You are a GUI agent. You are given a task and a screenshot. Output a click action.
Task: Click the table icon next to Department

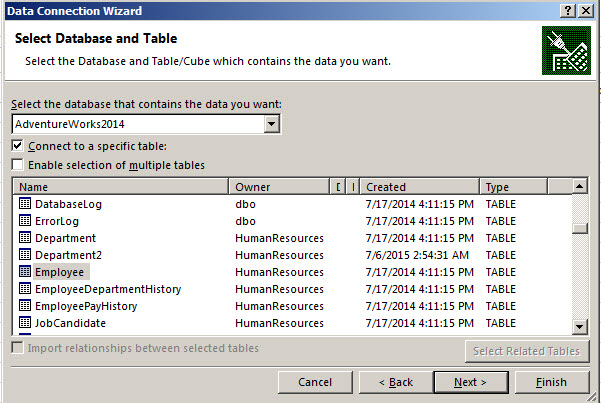[25, 238]
